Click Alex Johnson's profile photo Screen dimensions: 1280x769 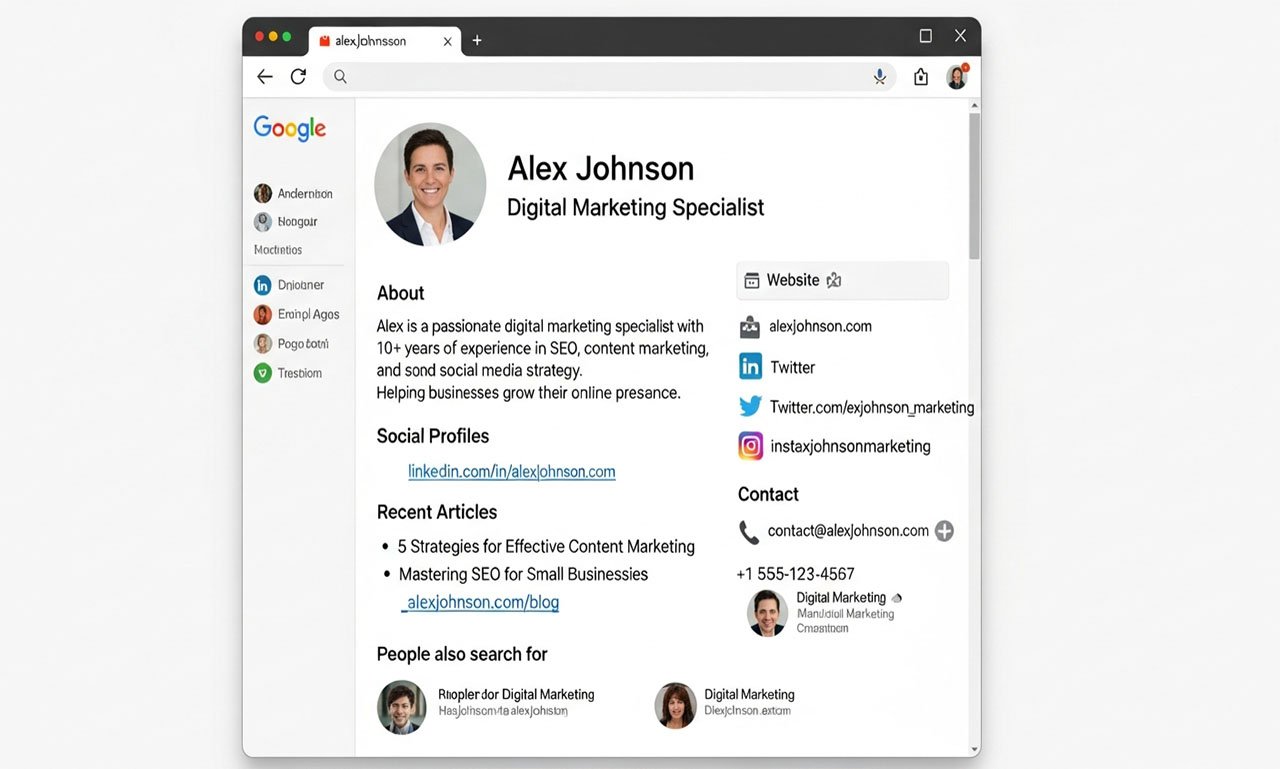click(430, 184)
